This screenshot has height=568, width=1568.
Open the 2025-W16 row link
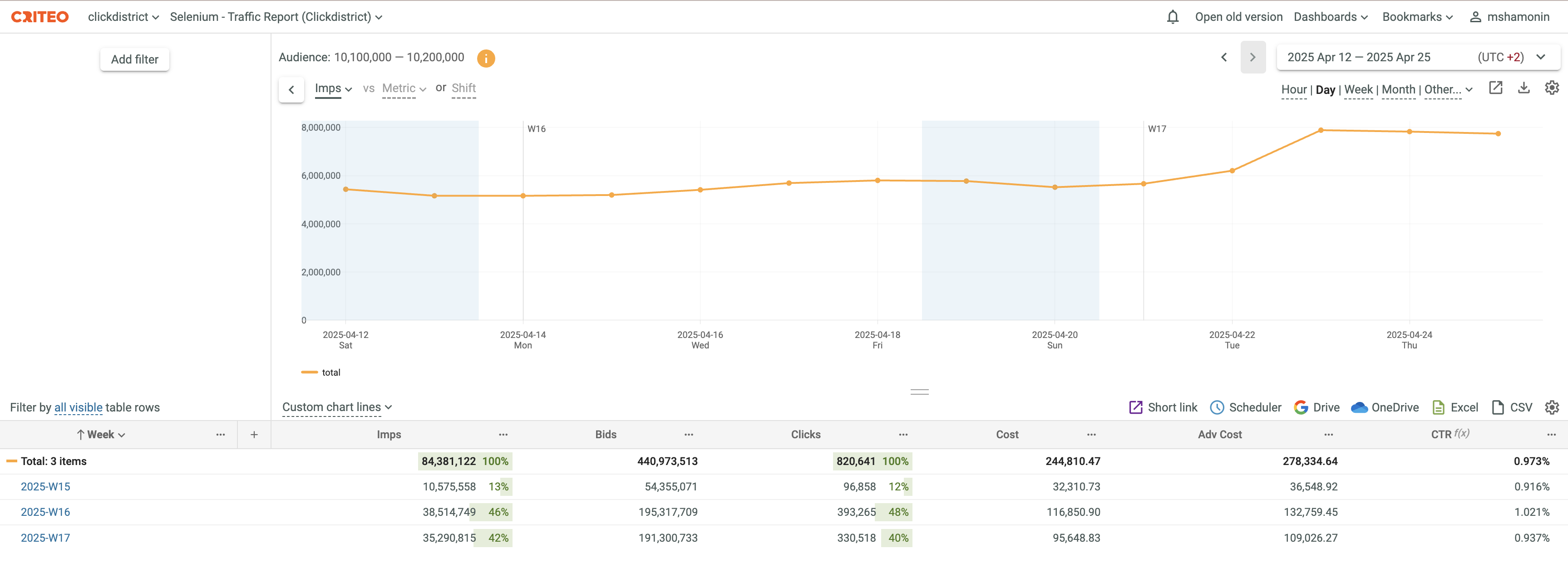[46, 512]
